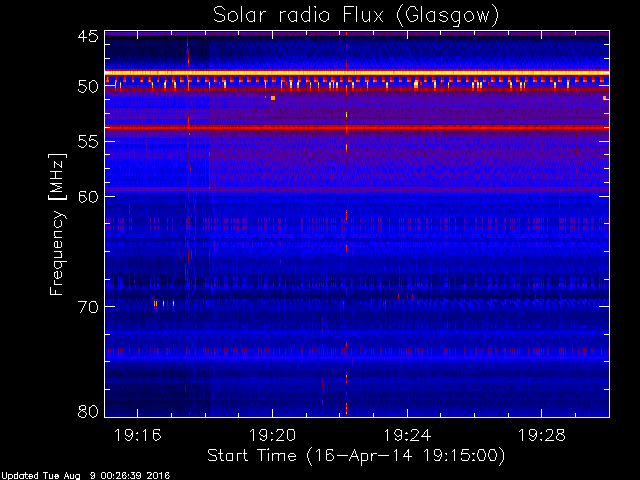This screenshot has height=480, width=640.
Task: Select the '60' frequency axis label
Action: (x=88, y=197)
